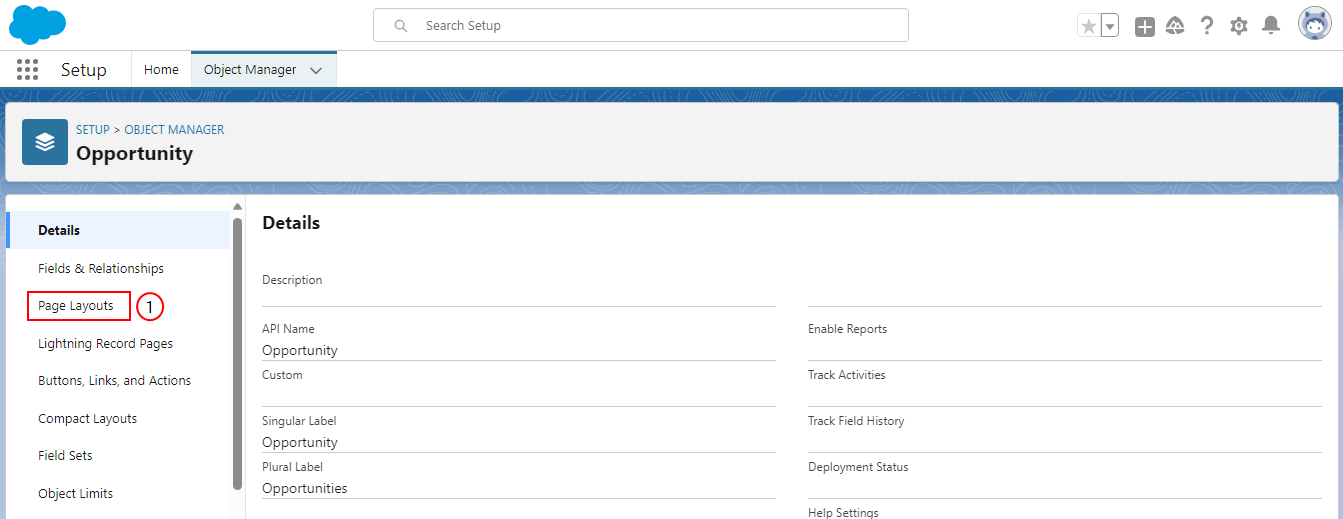Viewport: 1343px width, 519px height.
Task: Select the Object Manager tab
Action: click(x=250, y=70)
